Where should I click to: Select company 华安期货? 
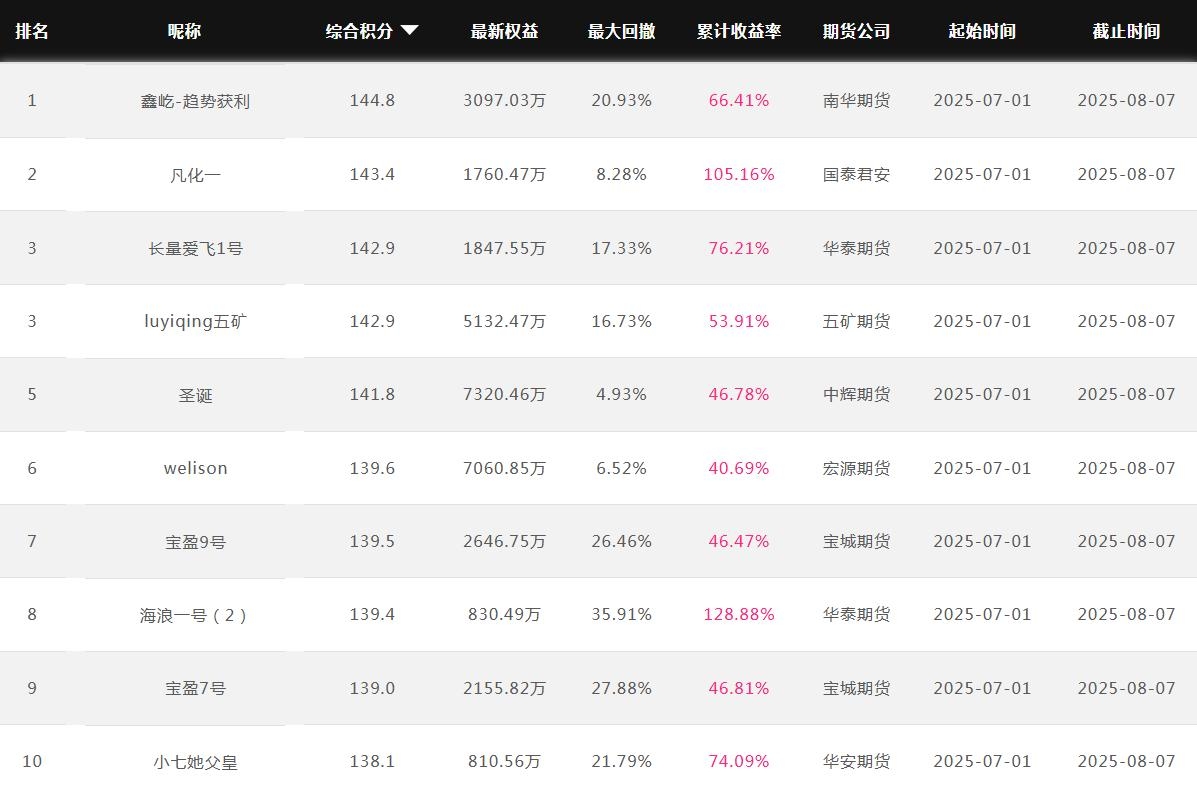(x=857, y=762)
